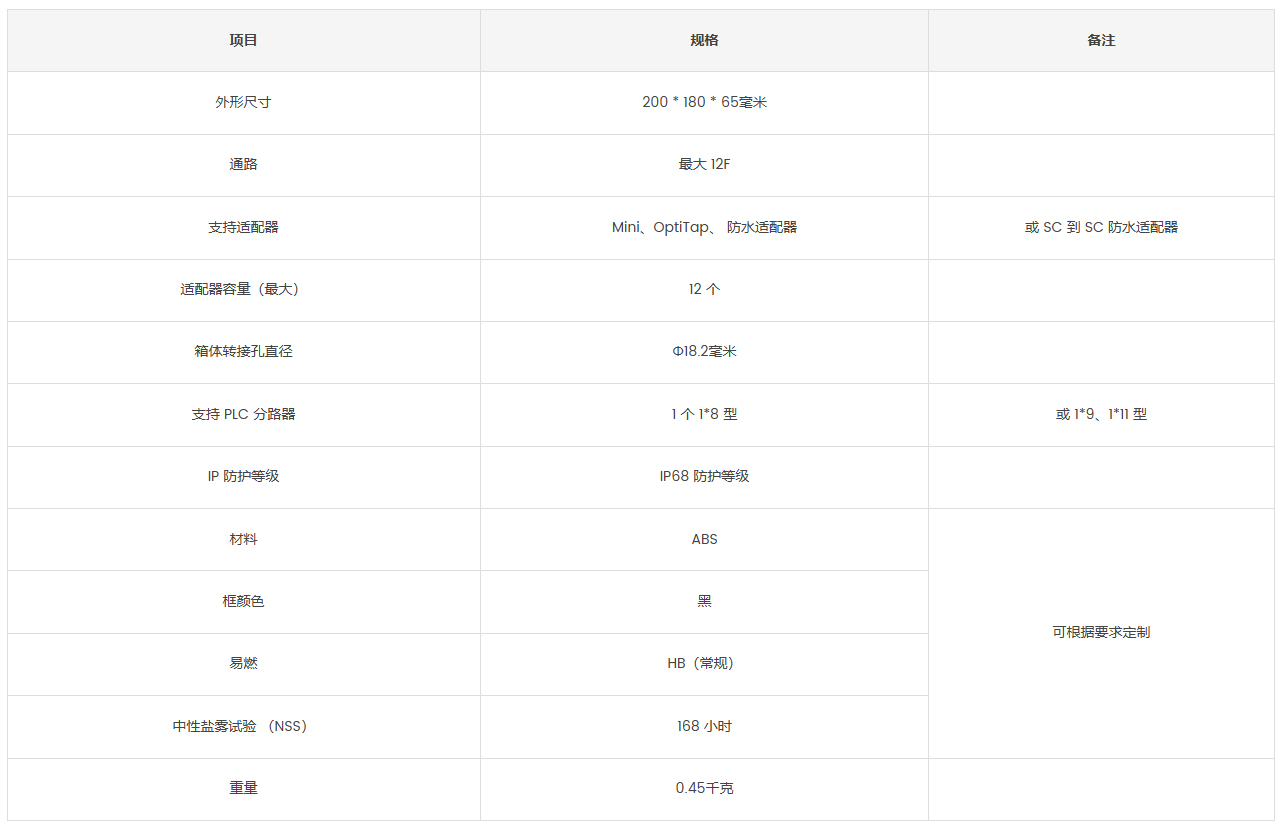Click the 适配器容量（最大）label

pos(243,290)
